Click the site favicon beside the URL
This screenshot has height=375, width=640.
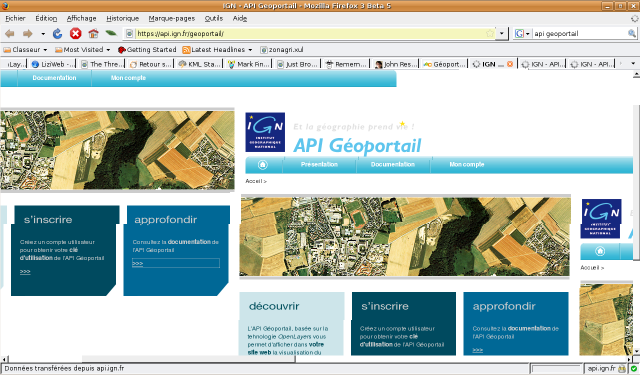tap(129, 33)
